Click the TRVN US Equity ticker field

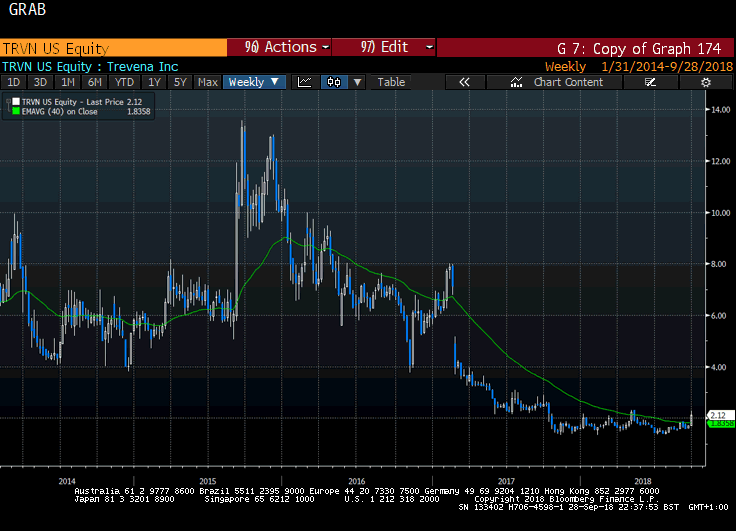tap(113, 48)
